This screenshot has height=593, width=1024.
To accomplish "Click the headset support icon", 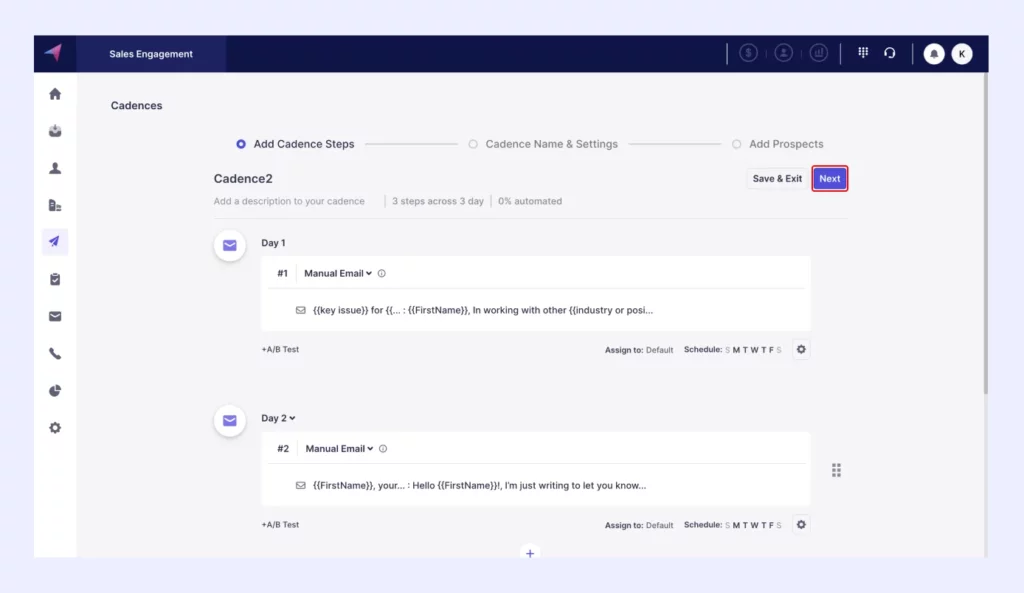I will 889,53.
